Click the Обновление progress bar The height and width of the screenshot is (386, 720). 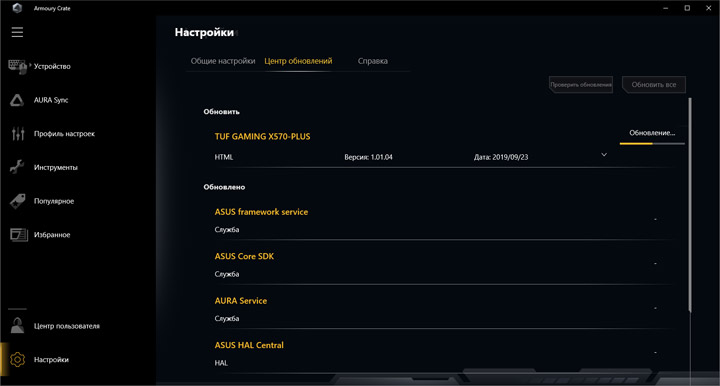tap(652, 144)
